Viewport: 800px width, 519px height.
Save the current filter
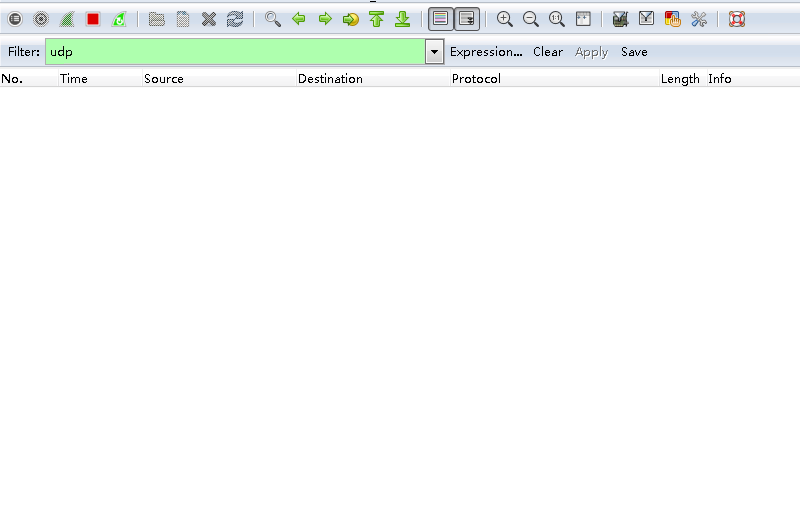[x=634, y=52]
